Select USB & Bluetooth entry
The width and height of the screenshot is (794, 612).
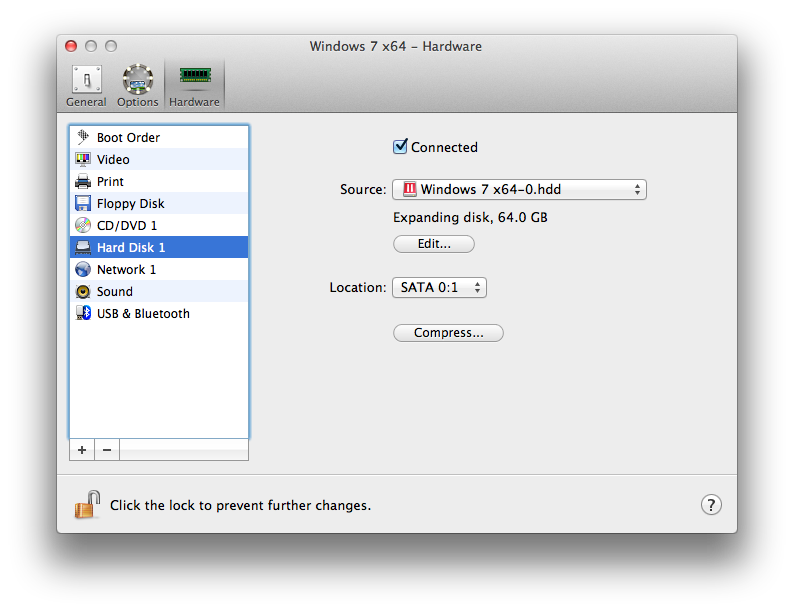(159, 313)
